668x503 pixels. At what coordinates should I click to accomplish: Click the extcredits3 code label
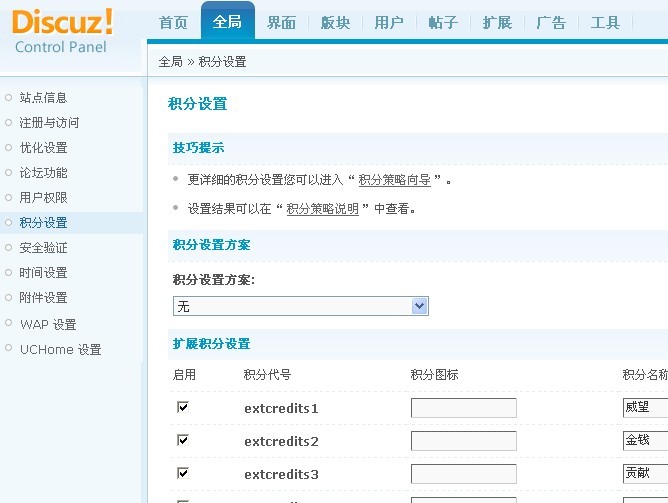(281, 474)
